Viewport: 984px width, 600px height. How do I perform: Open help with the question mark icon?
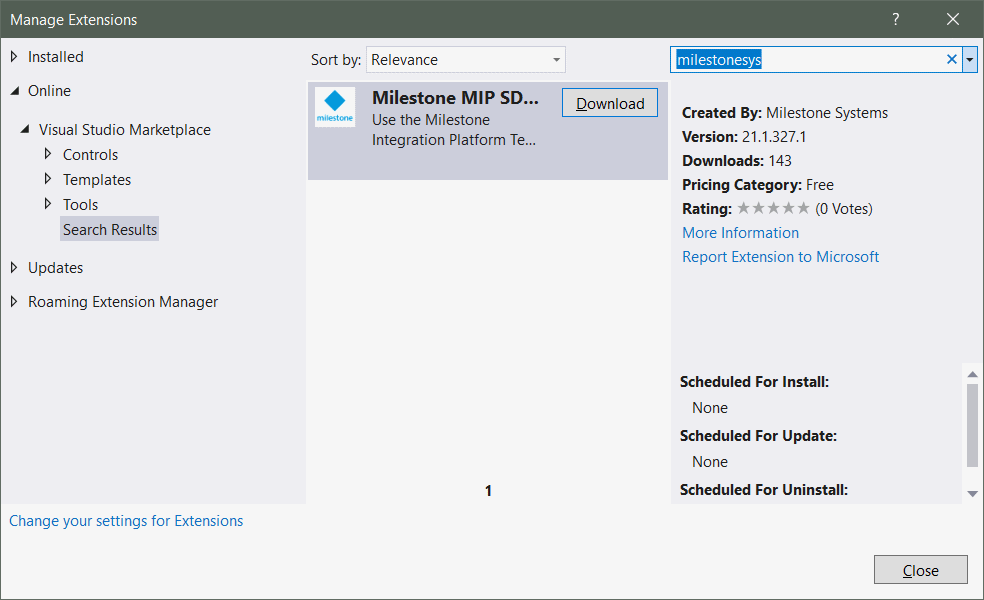tap(896, 19)
